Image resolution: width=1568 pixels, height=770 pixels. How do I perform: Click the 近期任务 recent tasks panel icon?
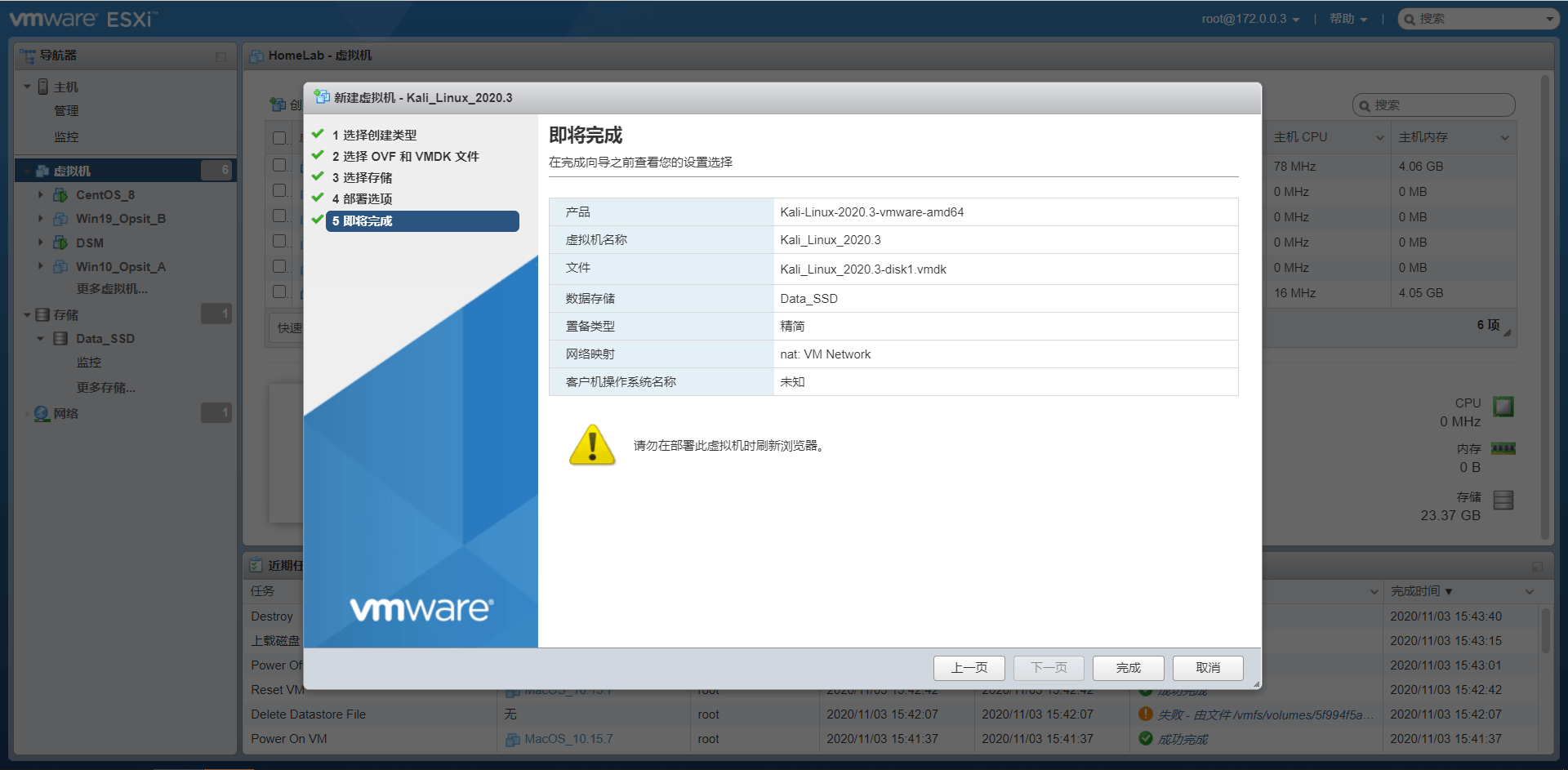click(256, 565)
